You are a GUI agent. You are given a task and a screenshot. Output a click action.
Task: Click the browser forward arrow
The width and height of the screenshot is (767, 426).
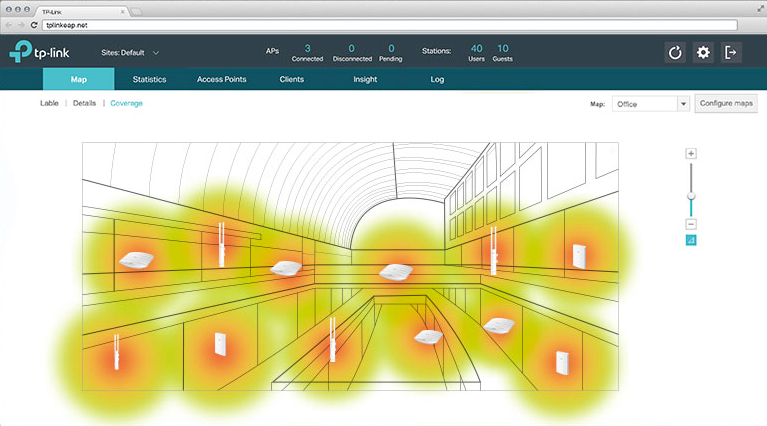pyautogui.click(x=21, y=25)
